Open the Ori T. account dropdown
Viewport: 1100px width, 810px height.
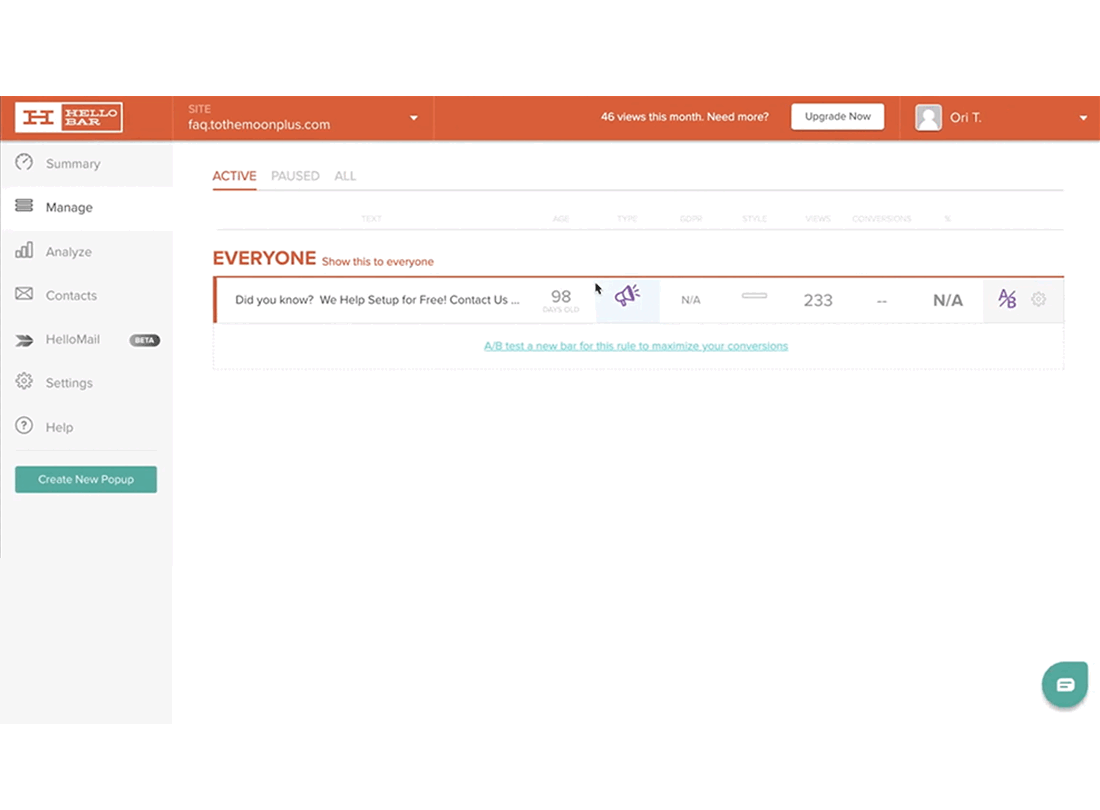pyautogui.click(x=1081, y=117)
